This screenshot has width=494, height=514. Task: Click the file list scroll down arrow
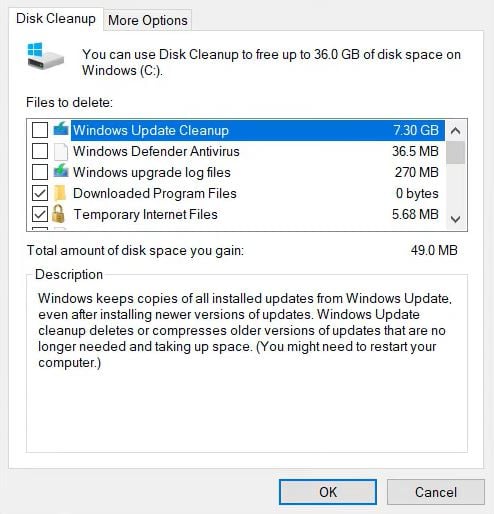click(455, 219)
